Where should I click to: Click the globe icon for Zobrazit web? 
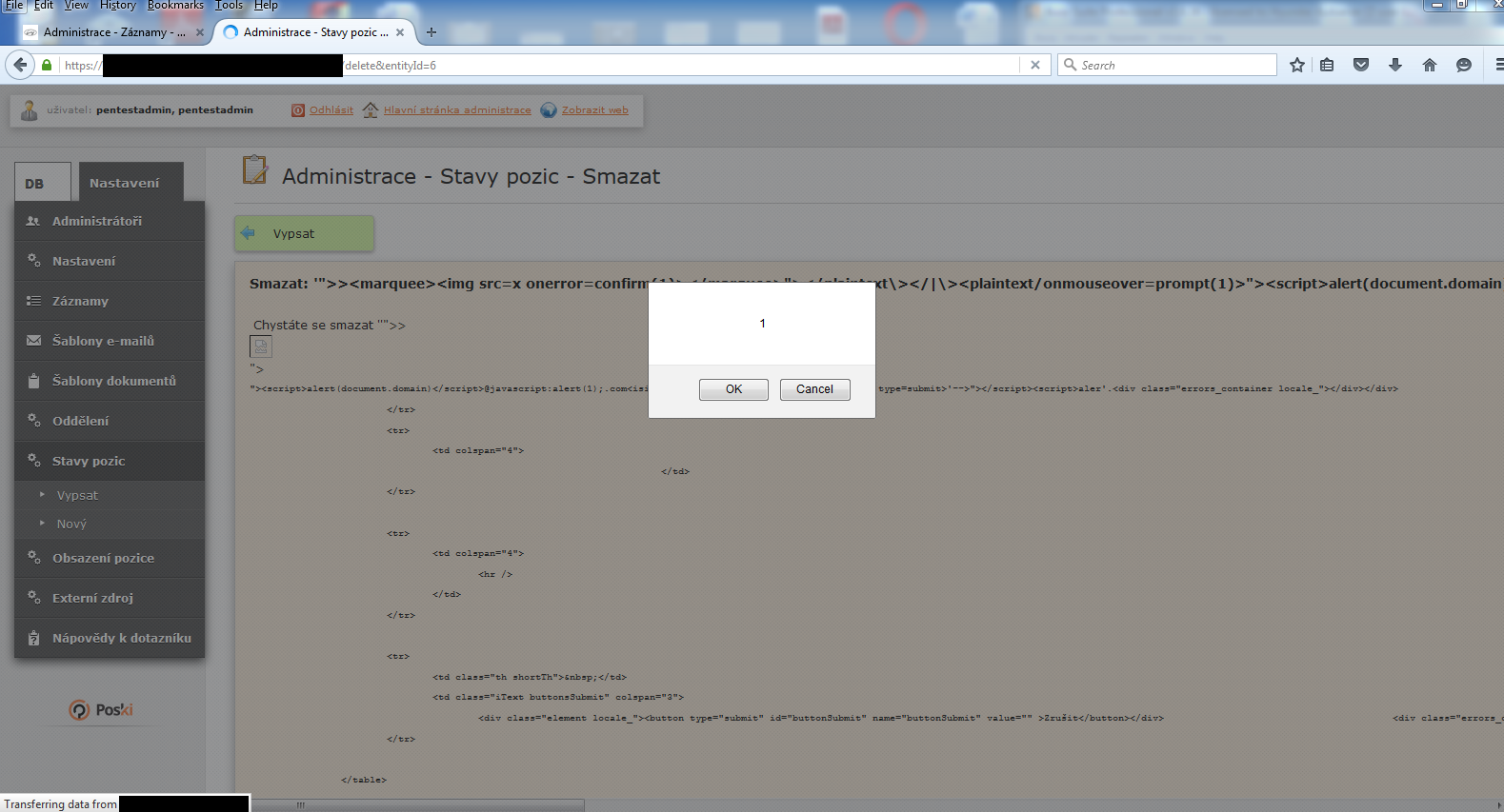click(x=549, y=109)
